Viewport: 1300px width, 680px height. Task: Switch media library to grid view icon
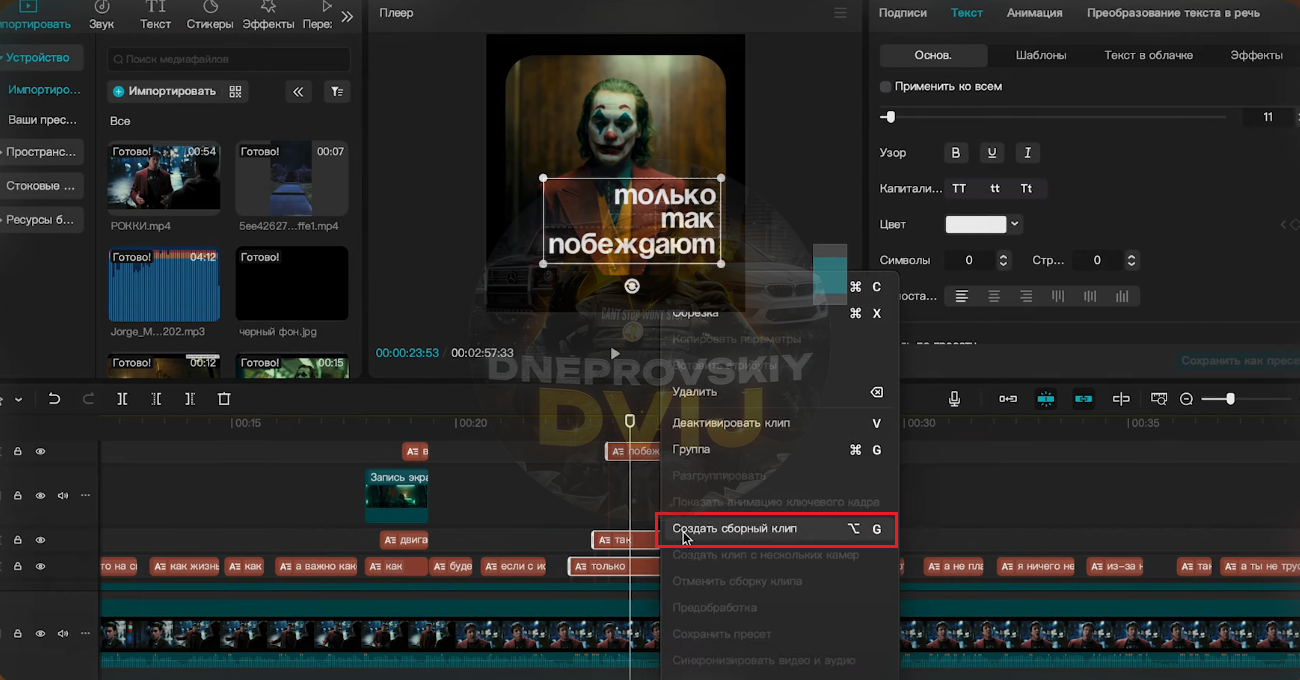click(x=236, y=91)
